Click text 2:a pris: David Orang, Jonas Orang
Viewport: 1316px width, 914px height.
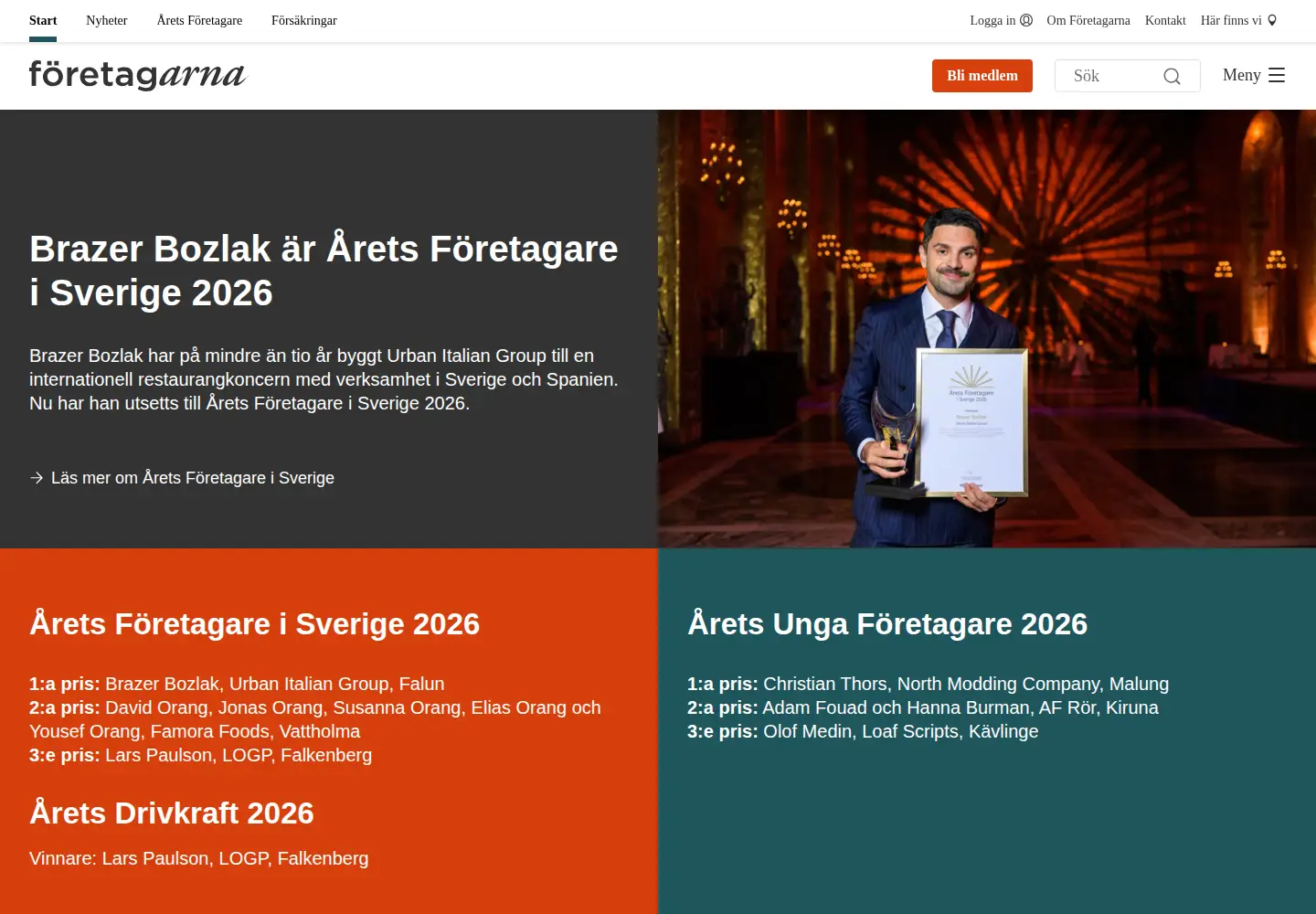(x=176, y=707)
